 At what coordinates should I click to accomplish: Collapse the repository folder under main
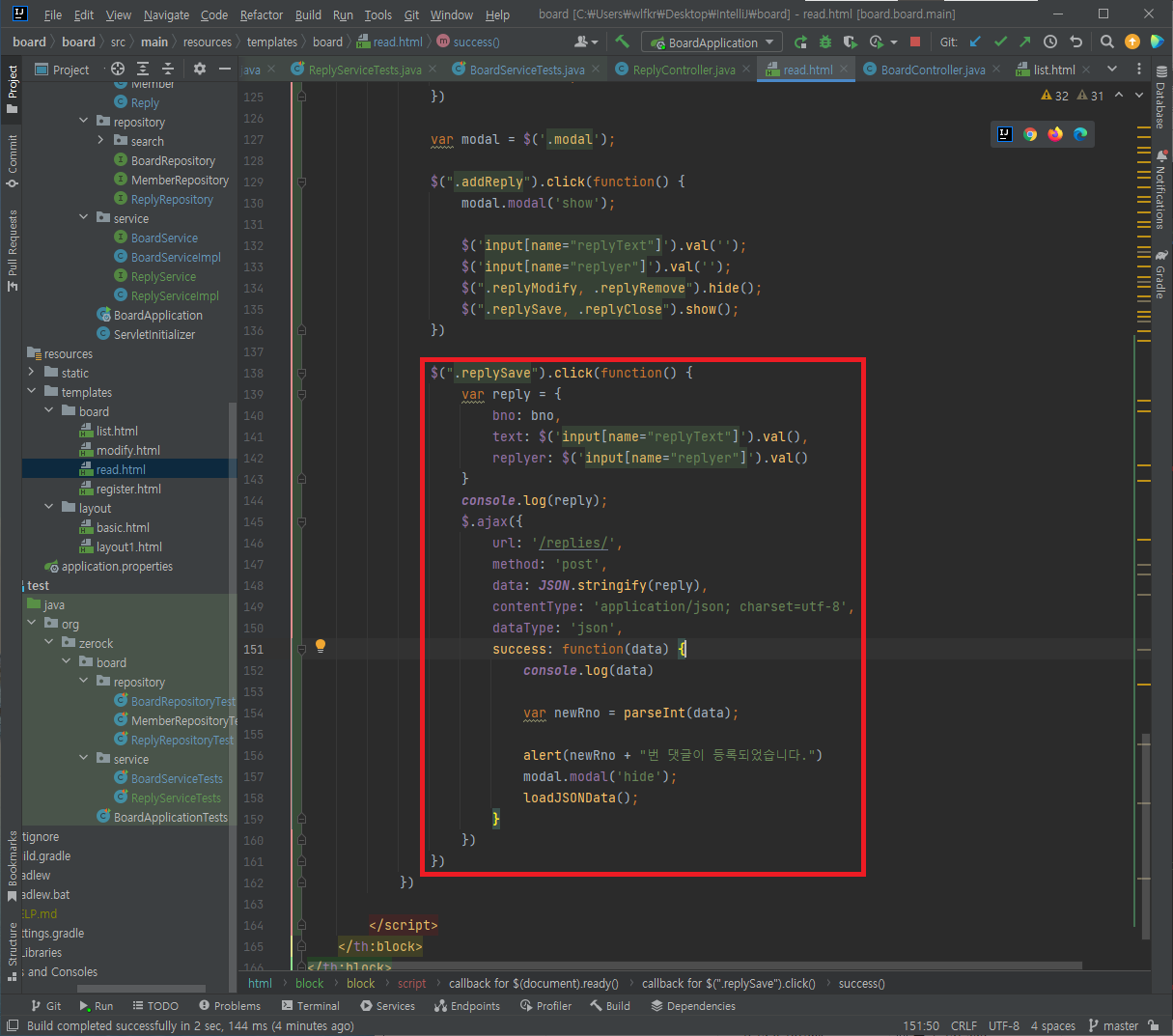click(83, 122)
